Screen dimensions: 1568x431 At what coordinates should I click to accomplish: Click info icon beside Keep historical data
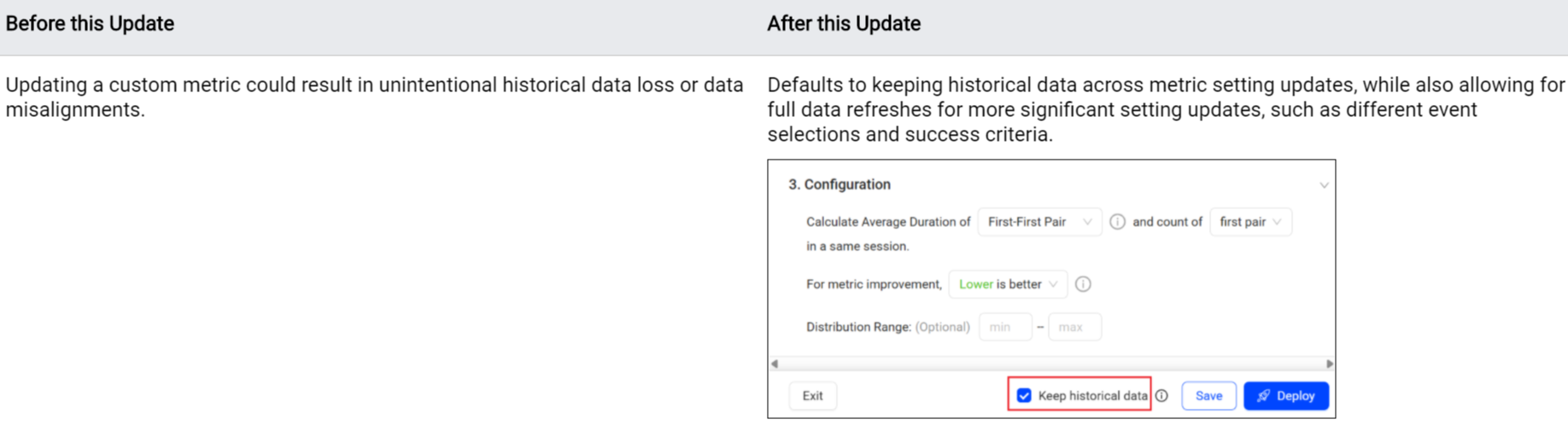1161,396
